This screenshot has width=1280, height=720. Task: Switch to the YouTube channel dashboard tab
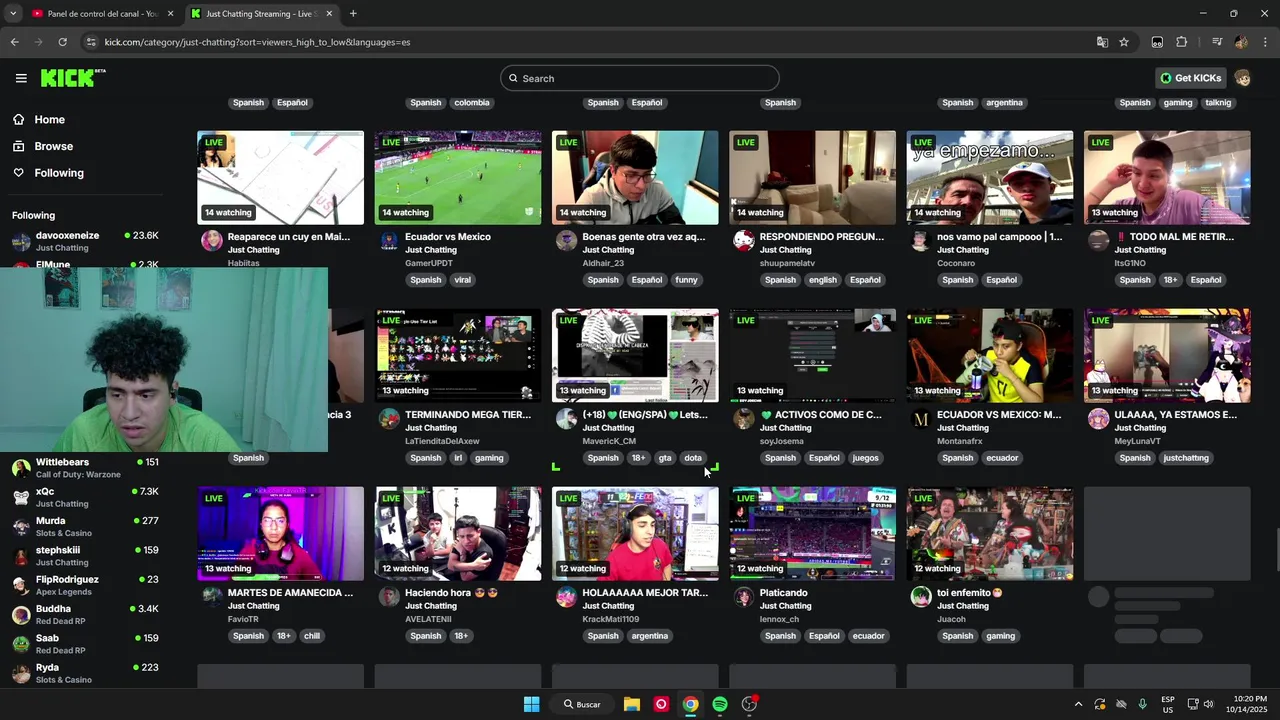click(102, 14)
